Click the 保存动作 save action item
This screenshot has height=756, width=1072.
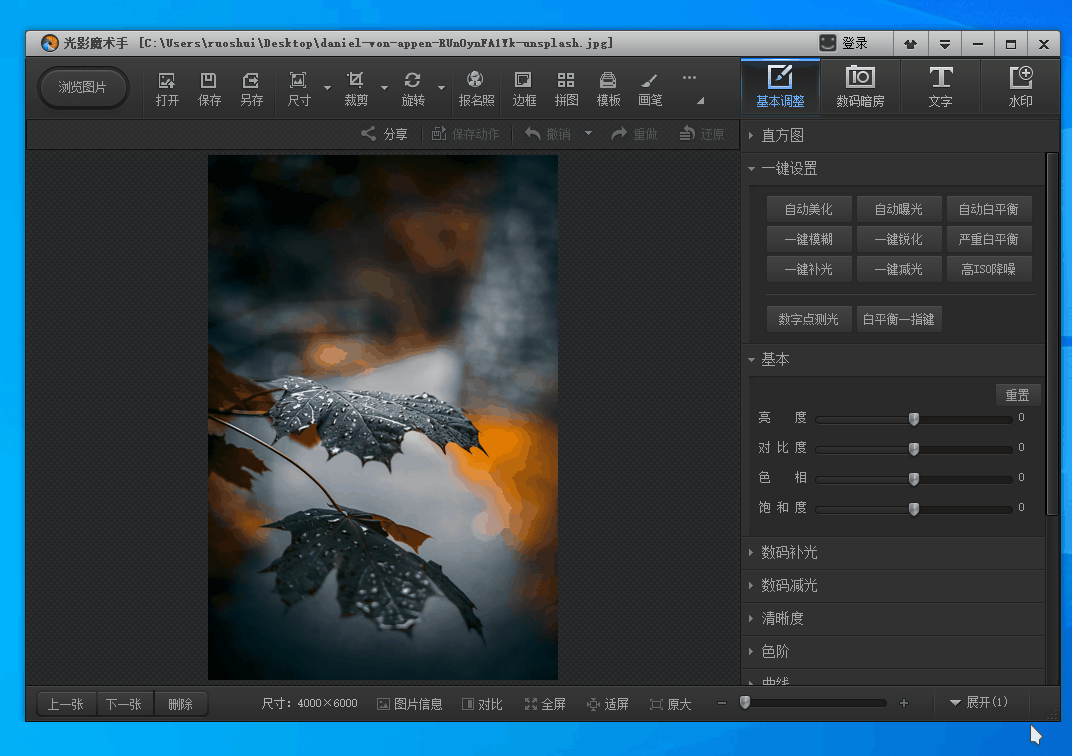pyautogui.click(x=465, y=134)
